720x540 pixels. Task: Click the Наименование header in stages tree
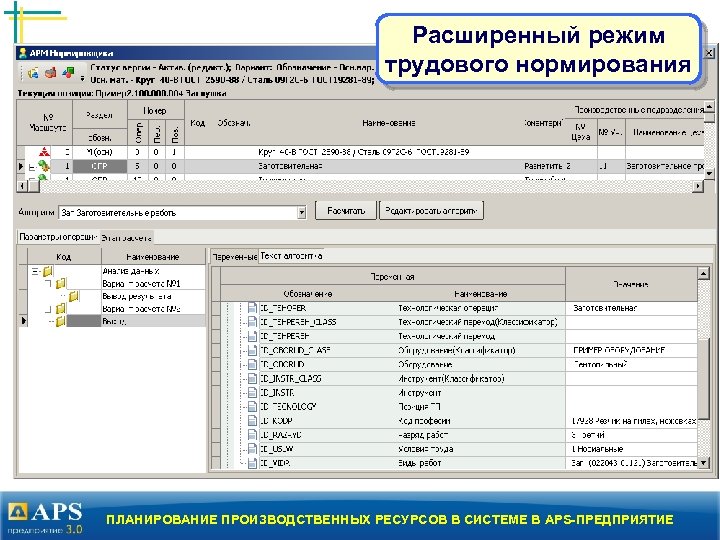click(x=153, y=257)
